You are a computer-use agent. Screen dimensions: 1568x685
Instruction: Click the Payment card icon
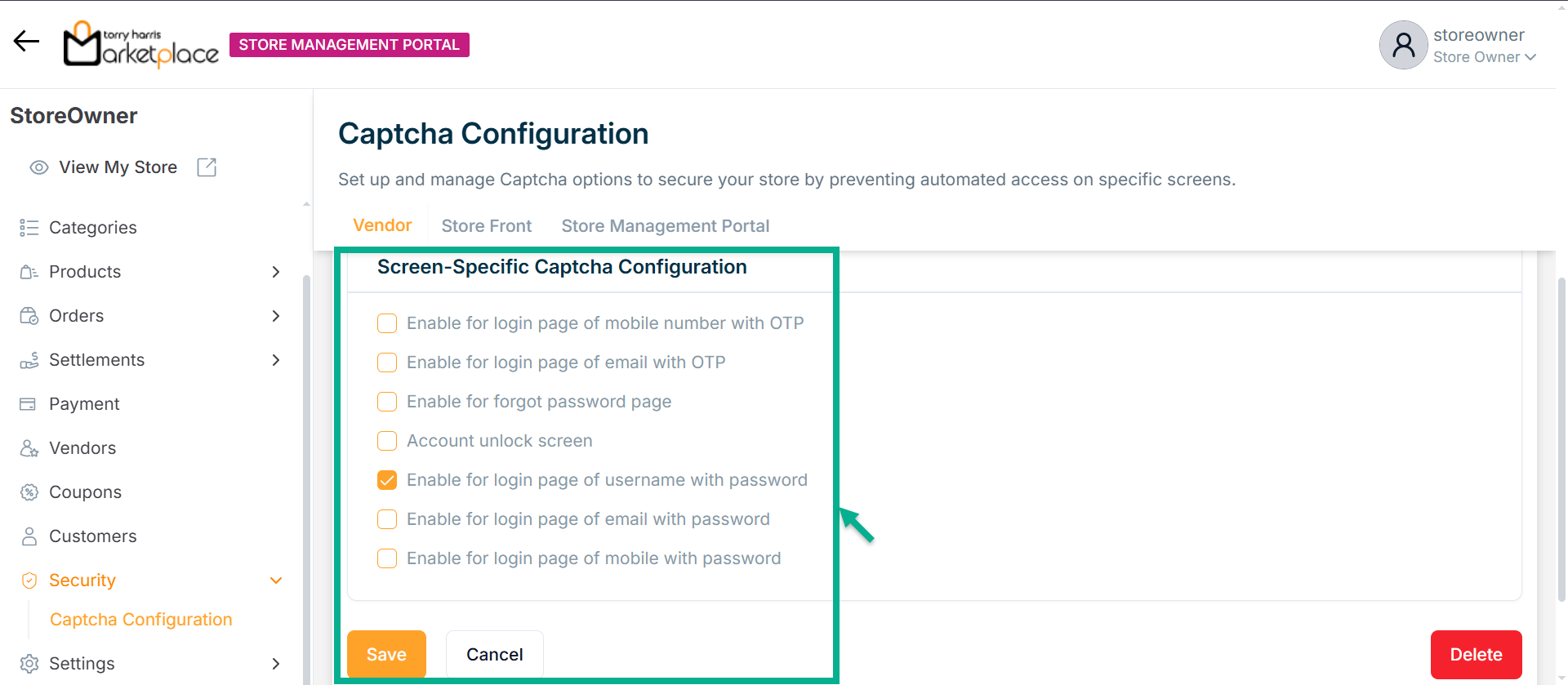(x=29, y=404)
